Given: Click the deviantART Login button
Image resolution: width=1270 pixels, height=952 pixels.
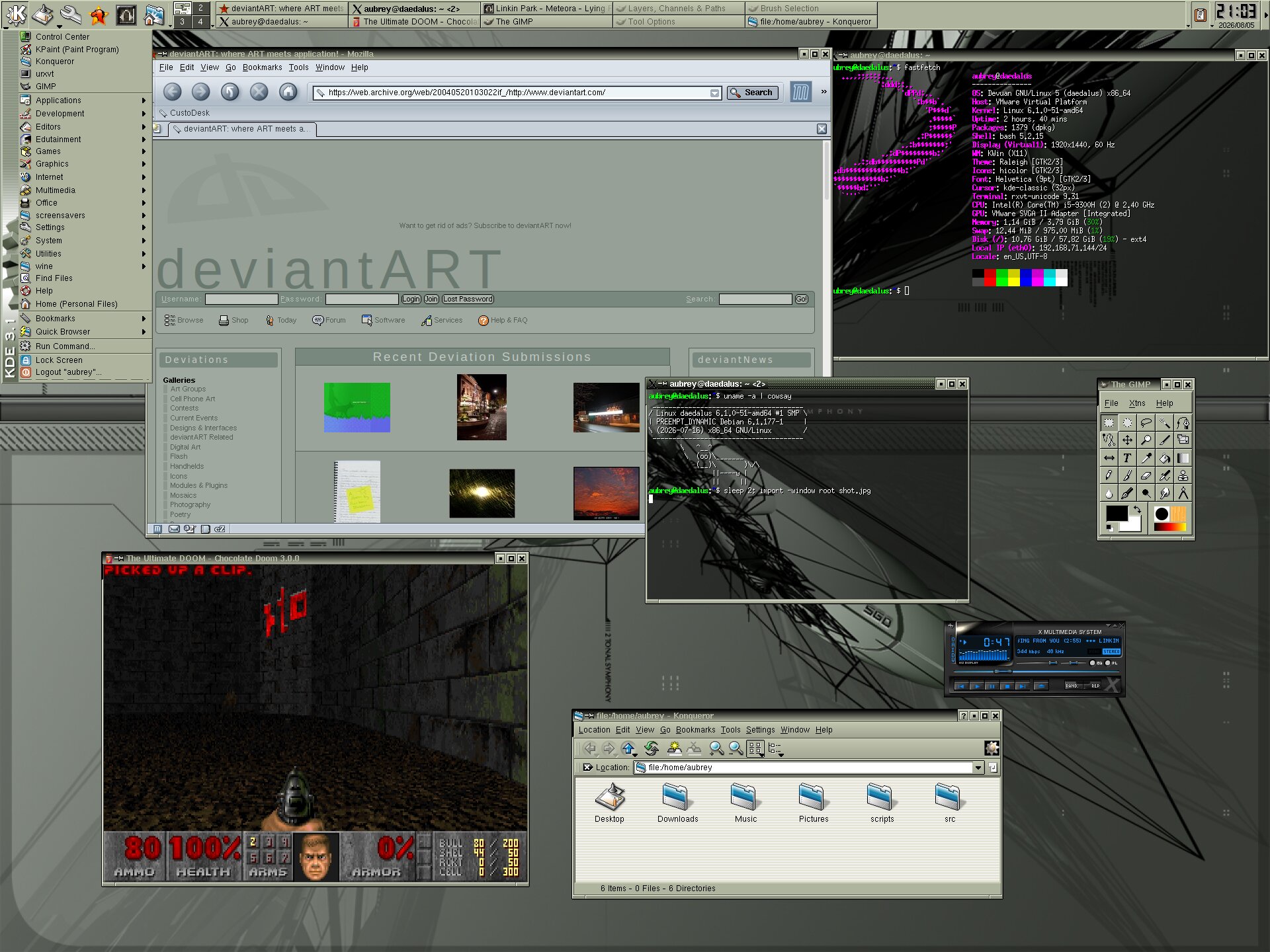Looking at the screenshot, I should pos(411,299).
